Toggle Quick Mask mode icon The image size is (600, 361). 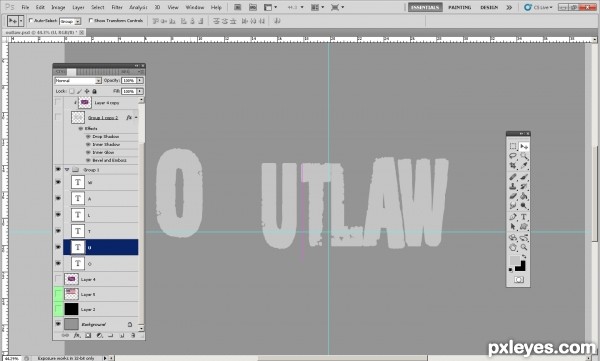click(x=518, y=280)
